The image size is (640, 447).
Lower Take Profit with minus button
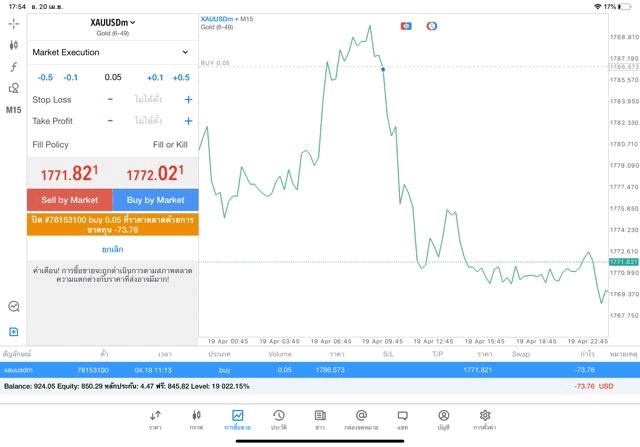(x=110, y=121)
